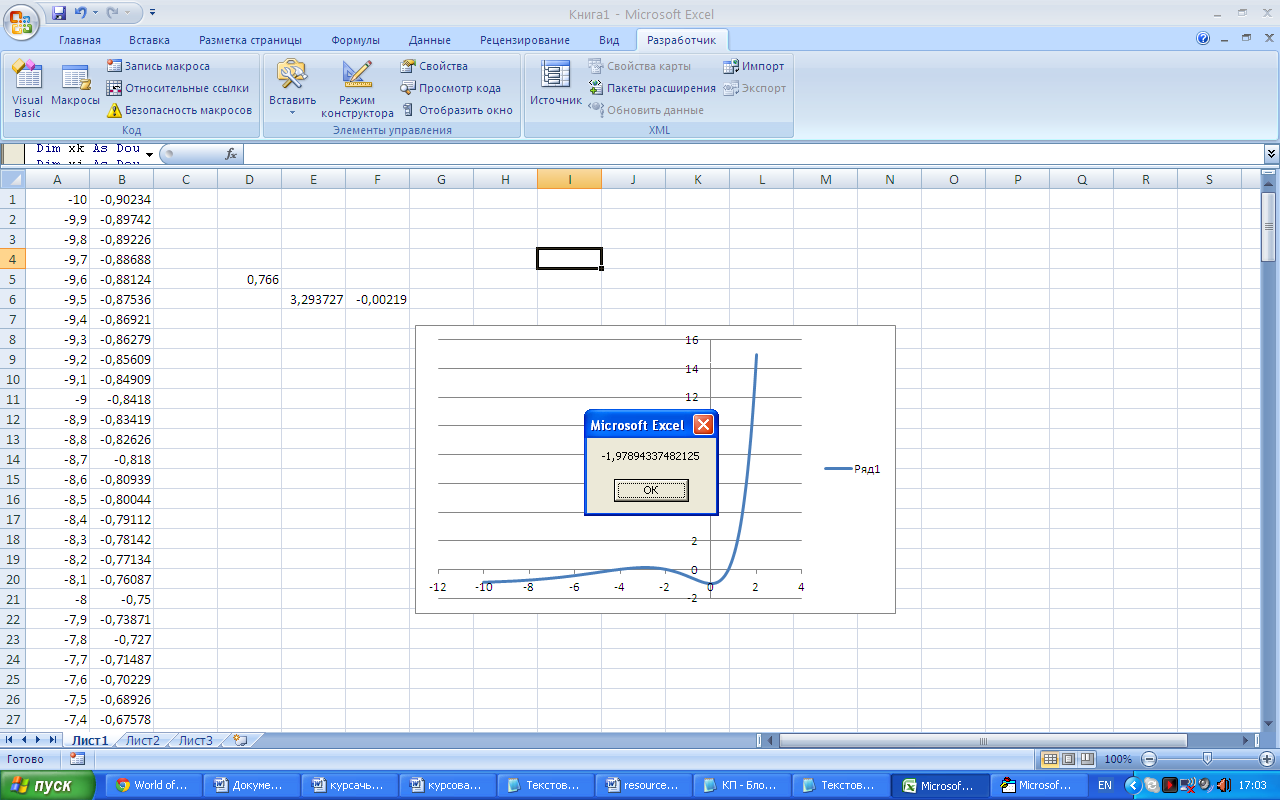Open the Visual Basic editor
The image size is (1280, 800).
27,88
